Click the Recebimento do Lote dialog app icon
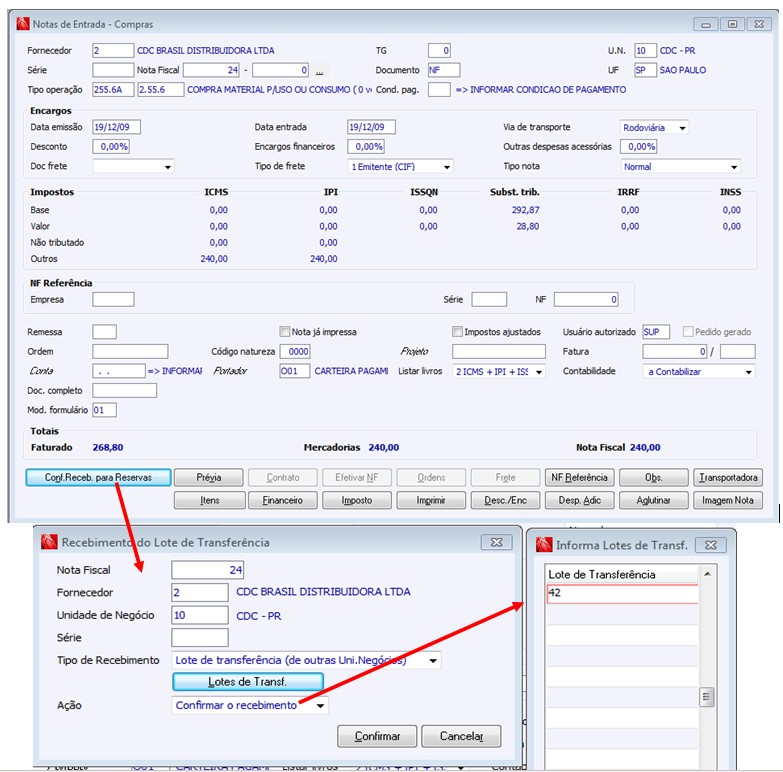The width and height of the screenshot is (783, 772). [49, 542]
